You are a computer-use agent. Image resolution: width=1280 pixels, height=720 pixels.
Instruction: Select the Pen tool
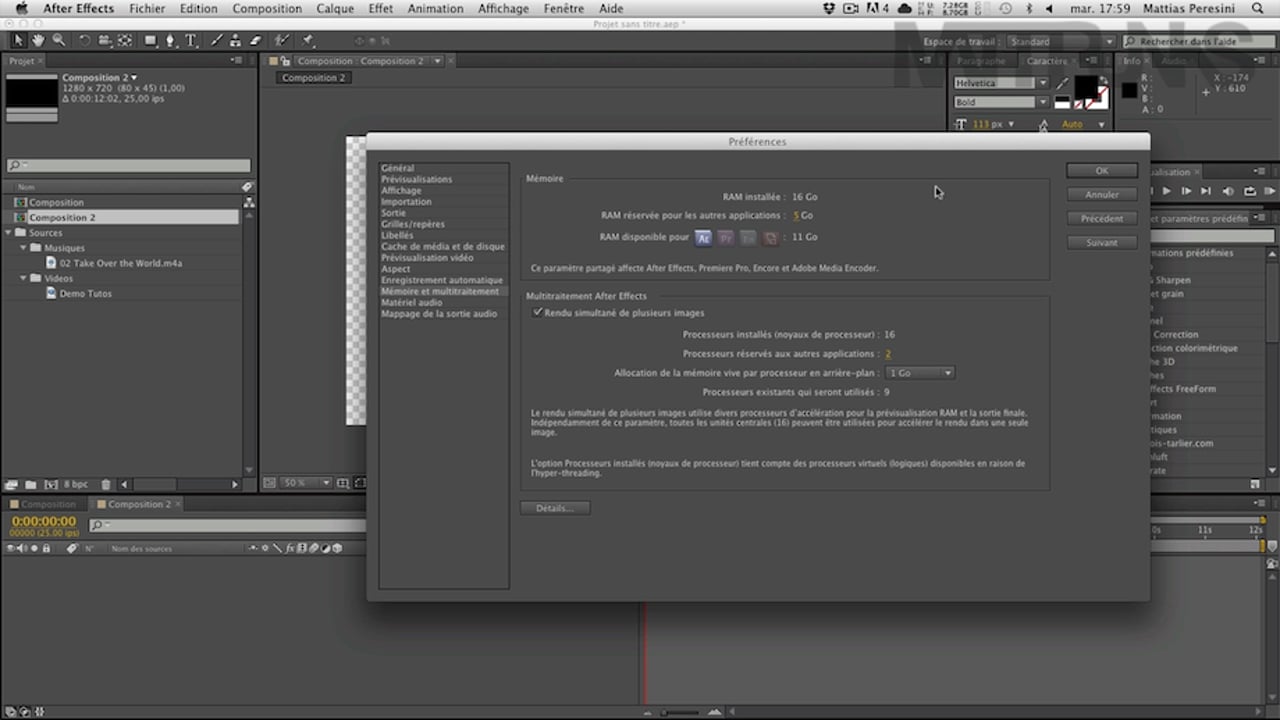click(x=170, y=41)
